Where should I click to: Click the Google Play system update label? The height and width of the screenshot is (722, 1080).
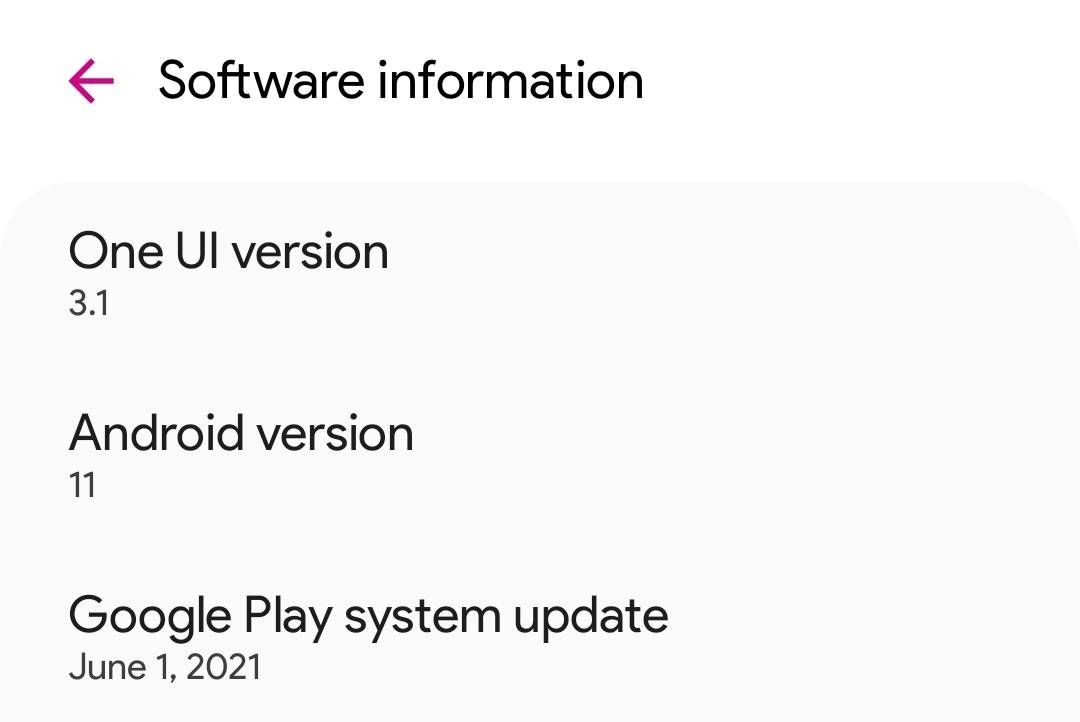coord(368,616)
